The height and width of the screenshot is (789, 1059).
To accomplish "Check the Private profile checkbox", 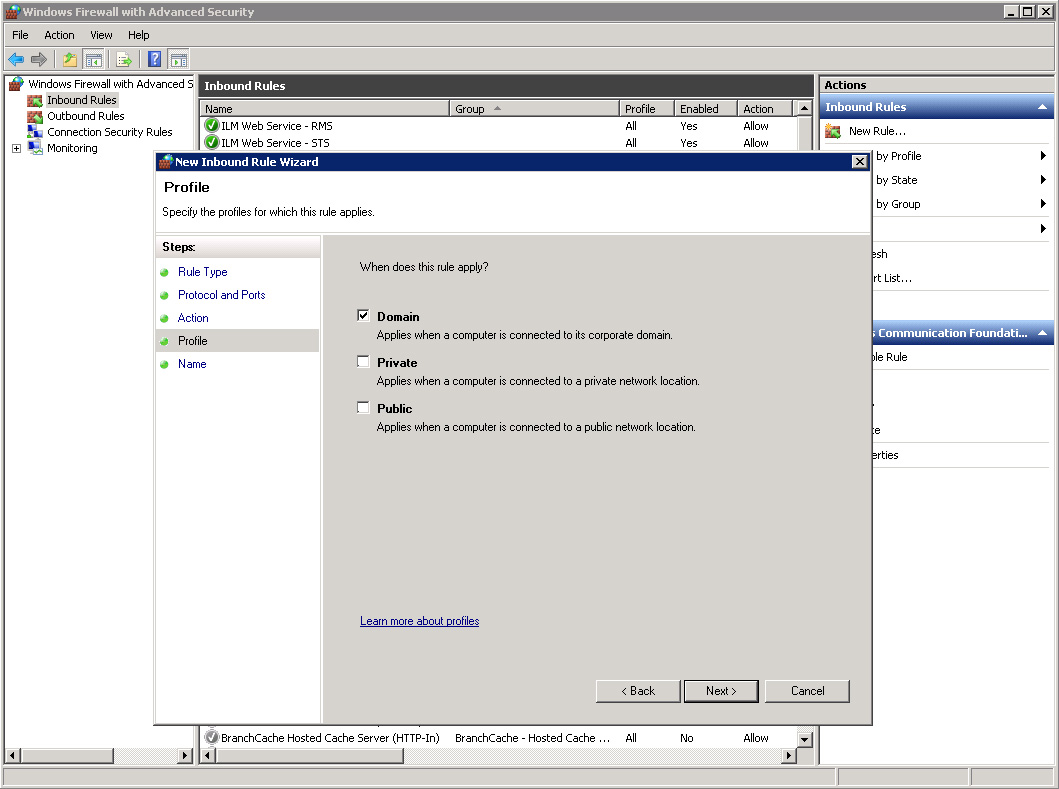I will 363,361.
